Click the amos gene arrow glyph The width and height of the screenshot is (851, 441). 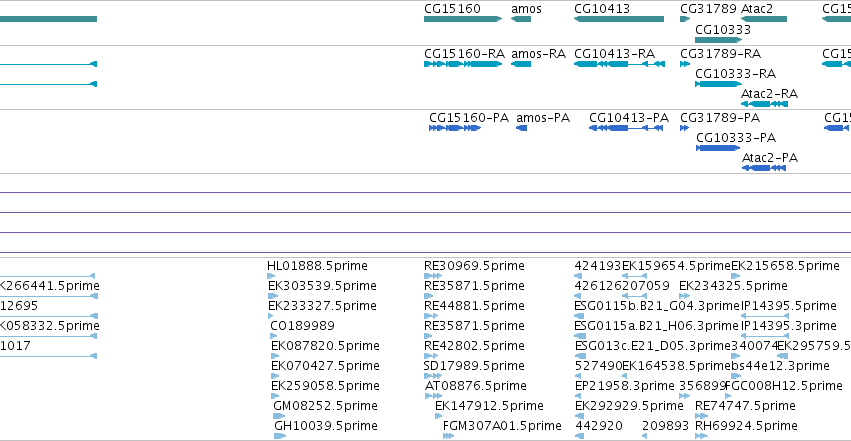tap(521, 19)
